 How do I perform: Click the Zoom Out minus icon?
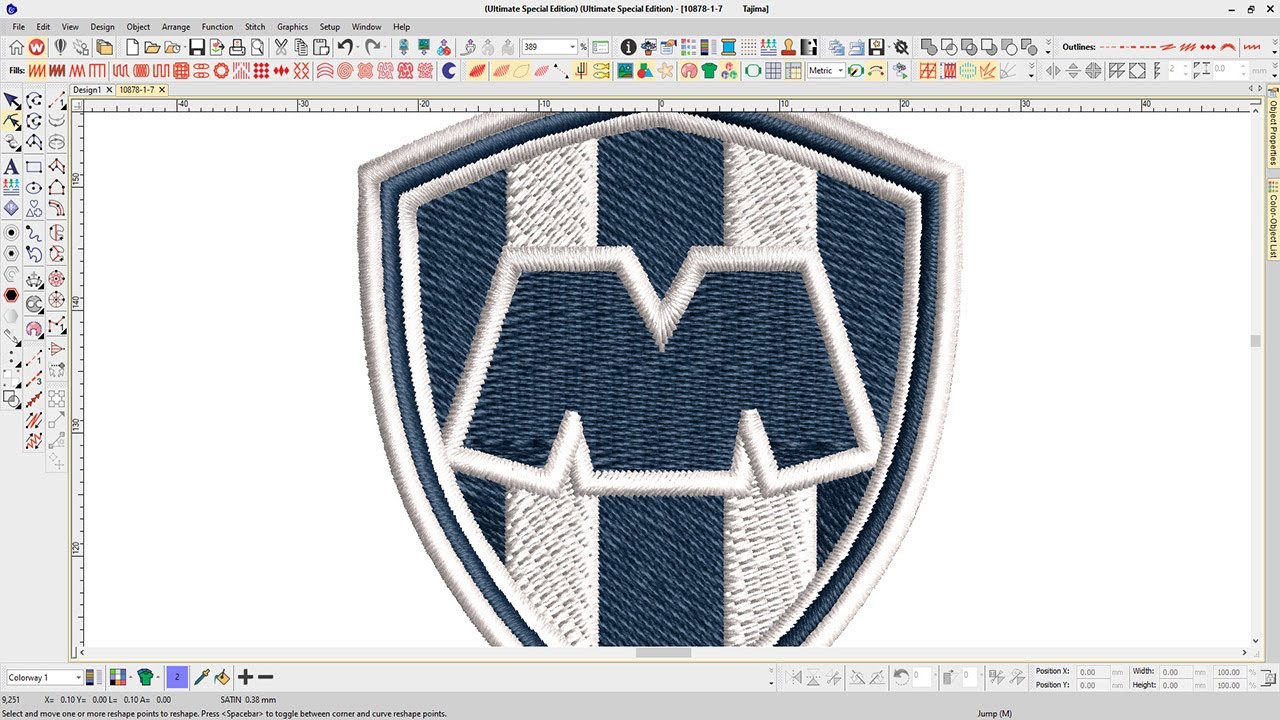[265, 677]
